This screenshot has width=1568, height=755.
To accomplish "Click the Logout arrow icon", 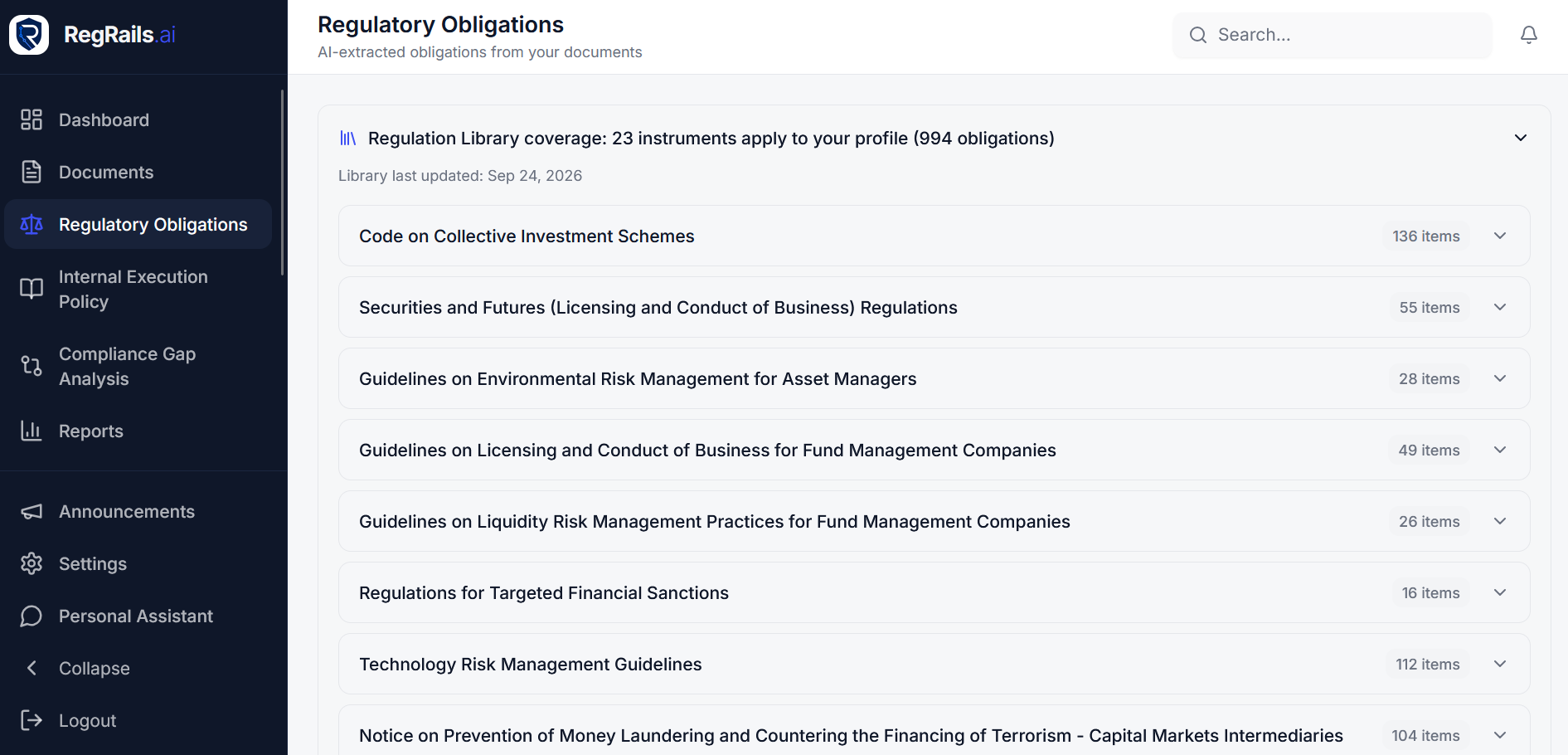I will click(x=32, y=720).
